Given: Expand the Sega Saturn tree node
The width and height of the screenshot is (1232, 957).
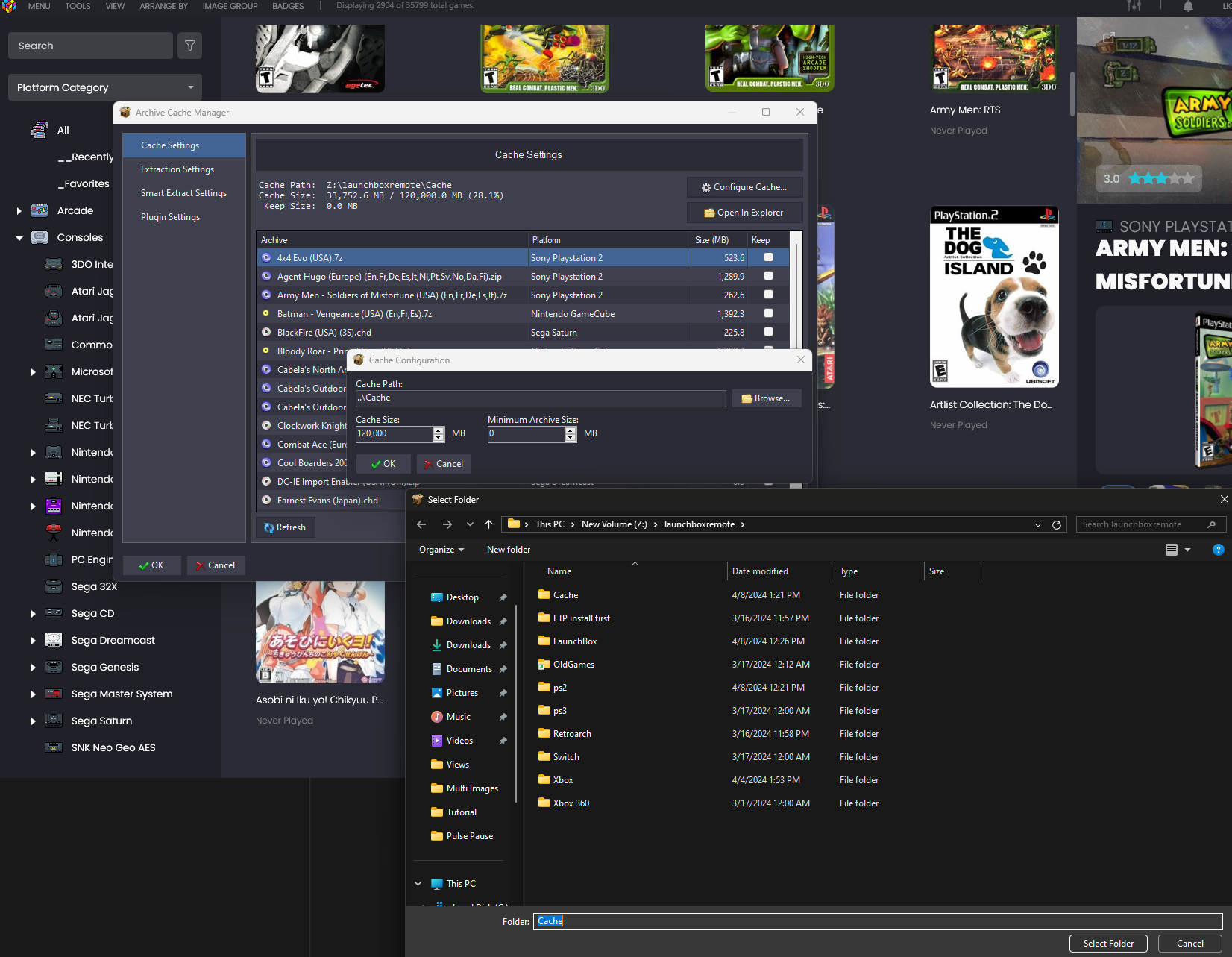Looking at the screenshot, I should pos(33,721).
